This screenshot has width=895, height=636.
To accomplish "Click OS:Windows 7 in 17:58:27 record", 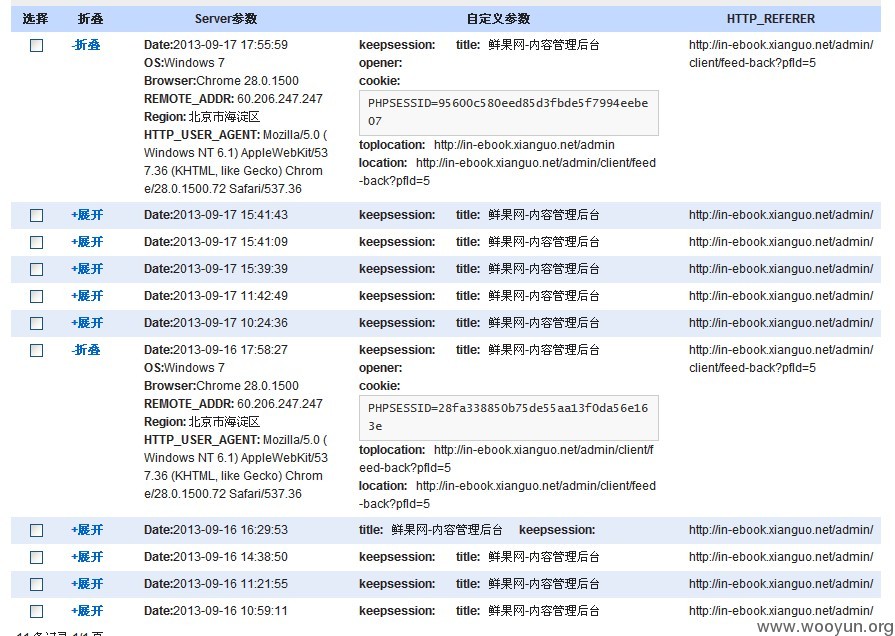I will (x=184, y=368).
